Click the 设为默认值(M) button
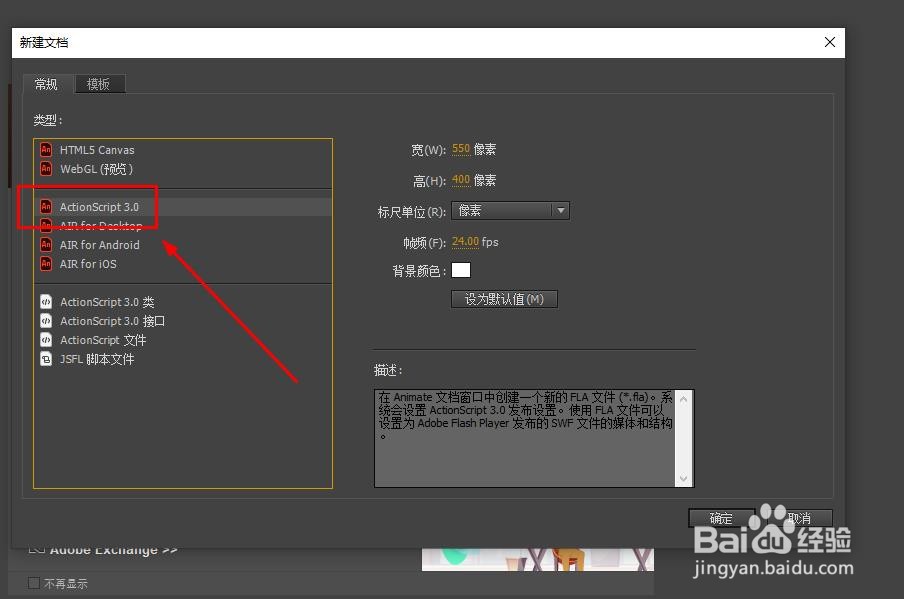Screen dimensions: 904x599 [504, 299]
